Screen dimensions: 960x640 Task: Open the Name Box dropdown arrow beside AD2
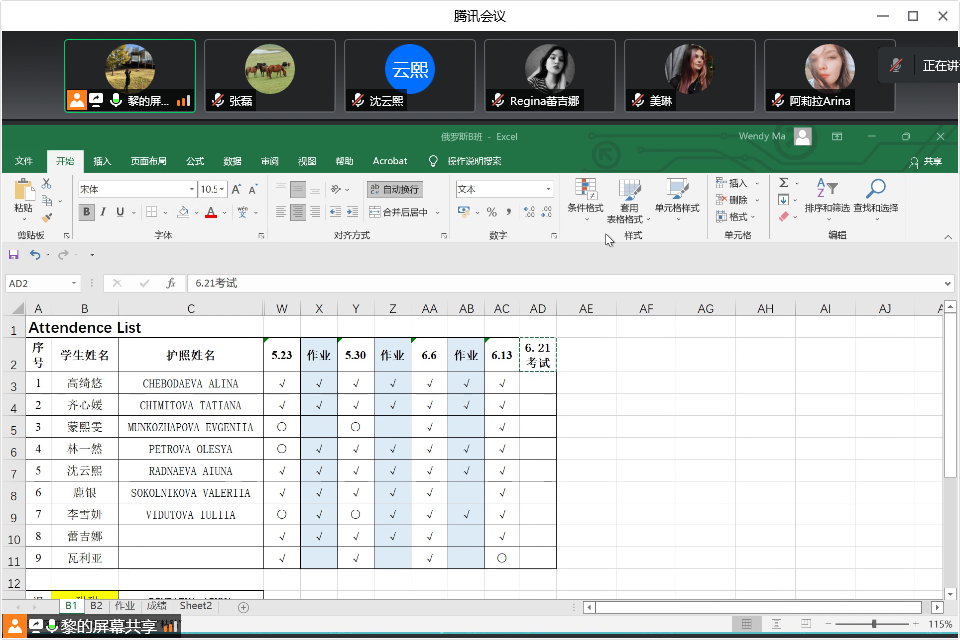point(74,284)
